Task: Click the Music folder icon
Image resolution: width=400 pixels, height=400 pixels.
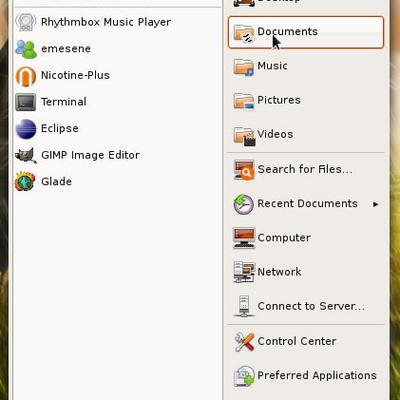Action: coord(244,67)
